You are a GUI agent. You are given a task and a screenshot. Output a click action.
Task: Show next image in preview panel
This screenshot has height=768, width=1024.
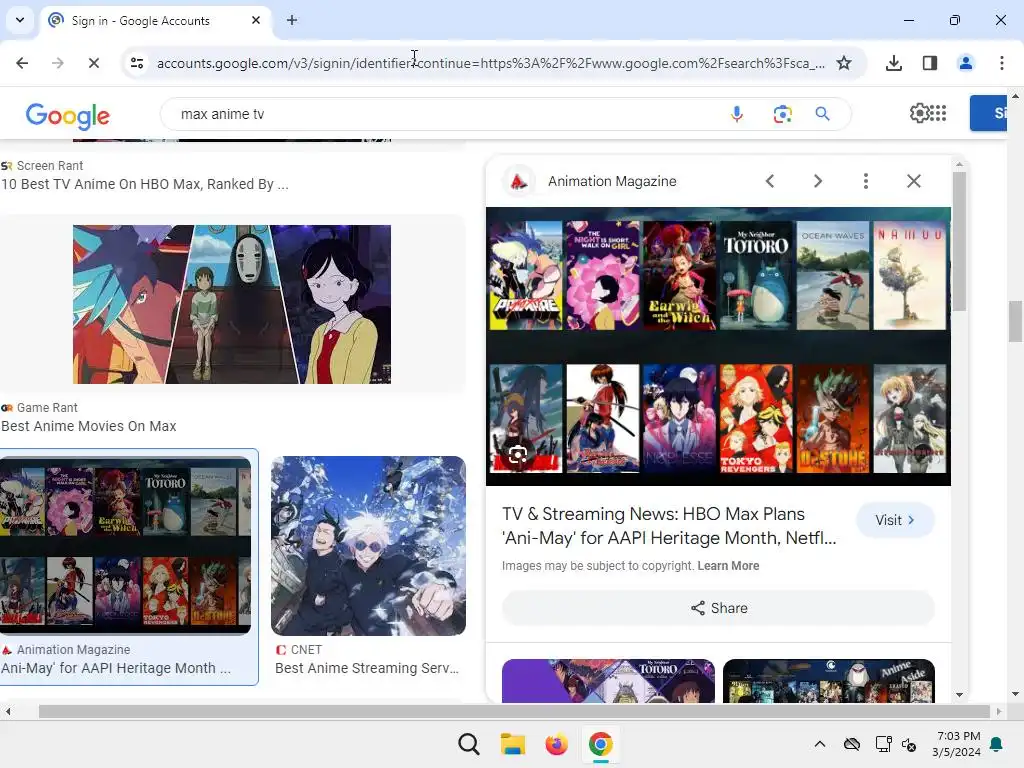pyautogui.click(x=818, y=181)
